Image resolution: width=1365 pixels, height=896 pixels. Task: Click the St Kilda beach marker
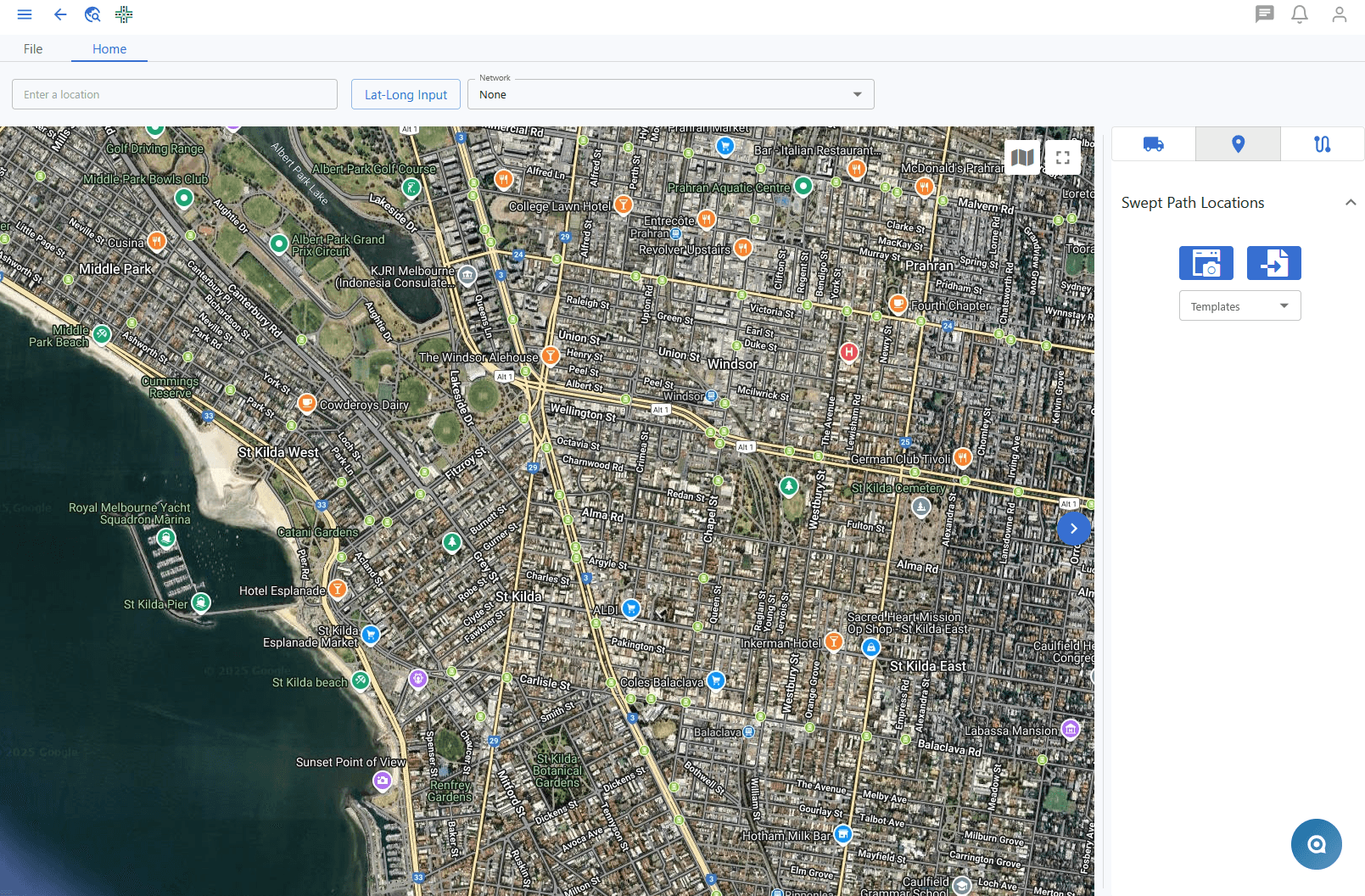361,680
